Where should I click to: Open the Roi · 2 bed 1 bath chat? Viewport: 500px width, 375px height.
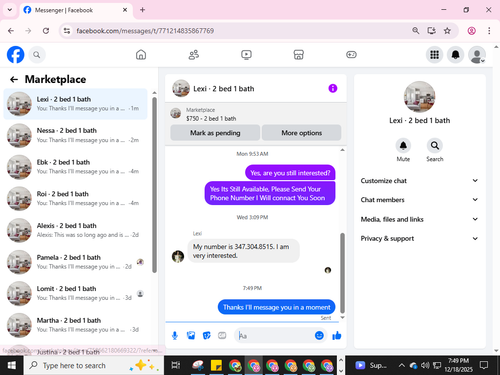click(75, 199)
